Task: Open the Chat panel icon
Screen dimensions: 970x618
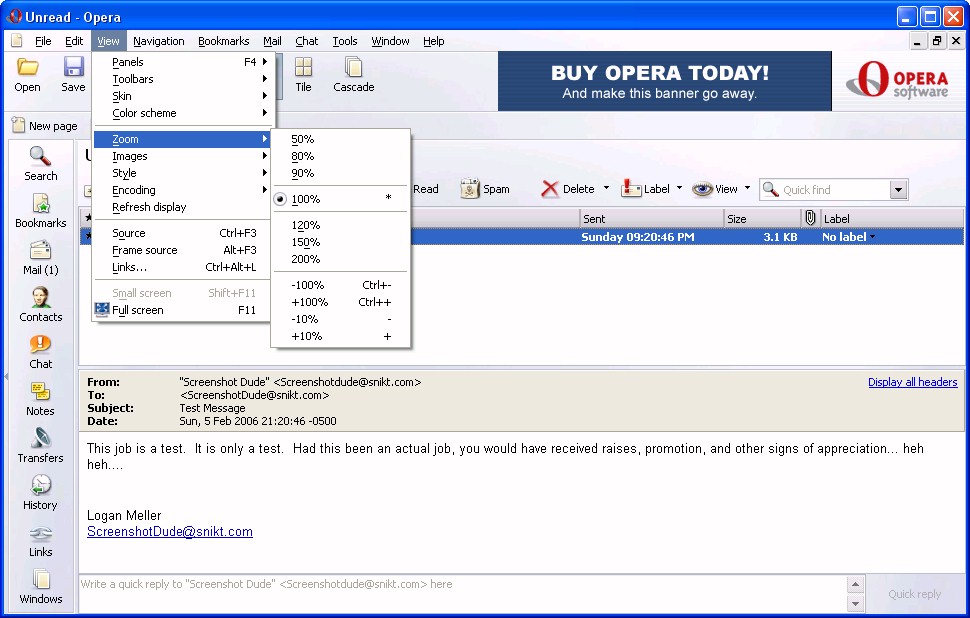Action: pyautogui.click(x=40, y=345)
